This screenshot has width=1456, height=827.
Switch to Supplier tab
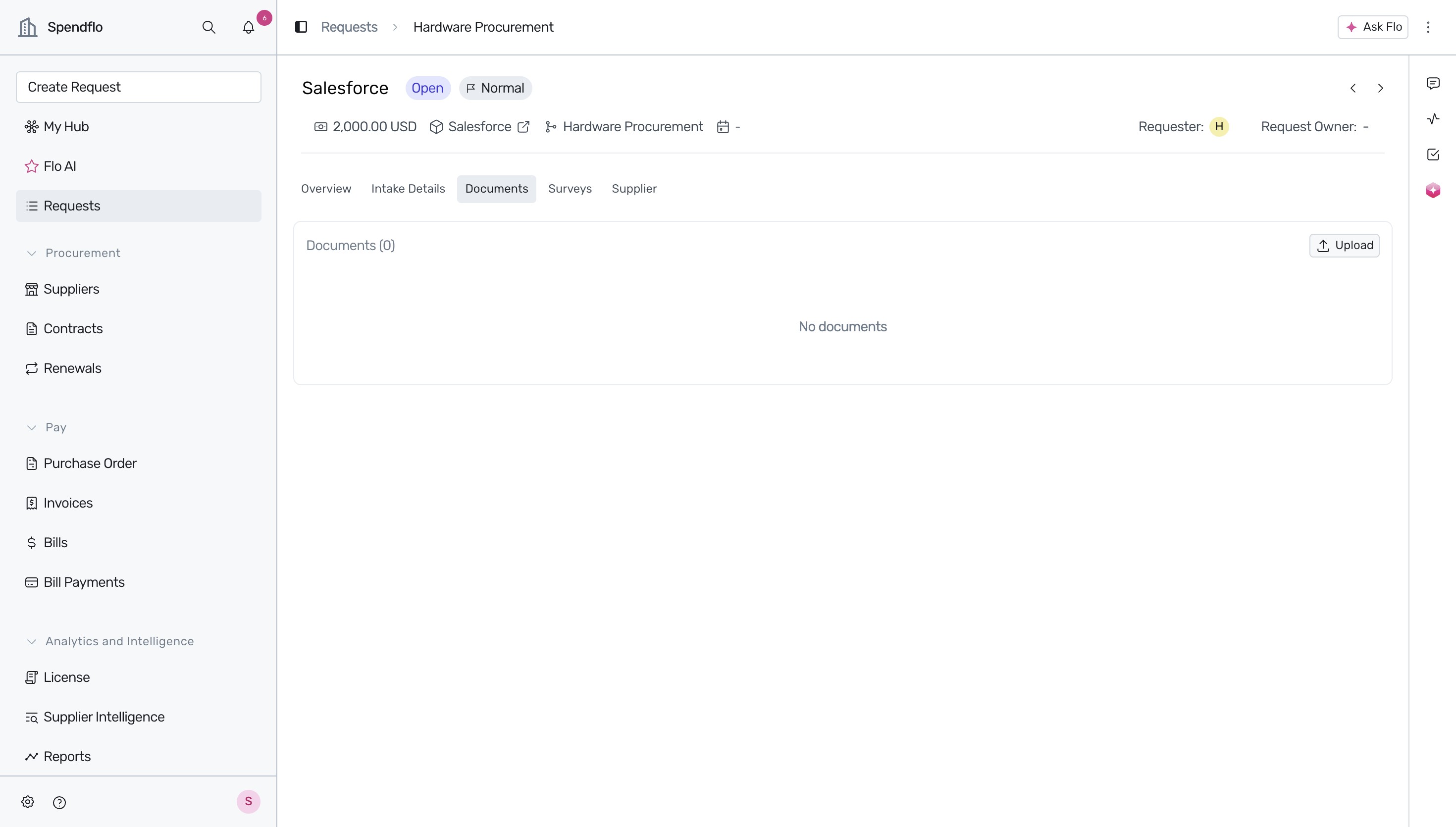pos(634,189)
